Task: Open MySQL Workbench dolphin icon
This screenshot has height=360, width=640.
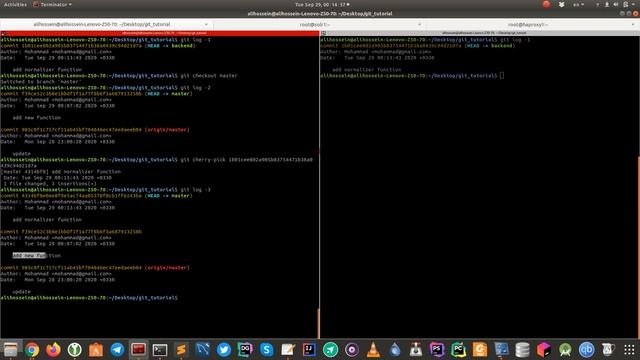Action: [x=202, y=350]
